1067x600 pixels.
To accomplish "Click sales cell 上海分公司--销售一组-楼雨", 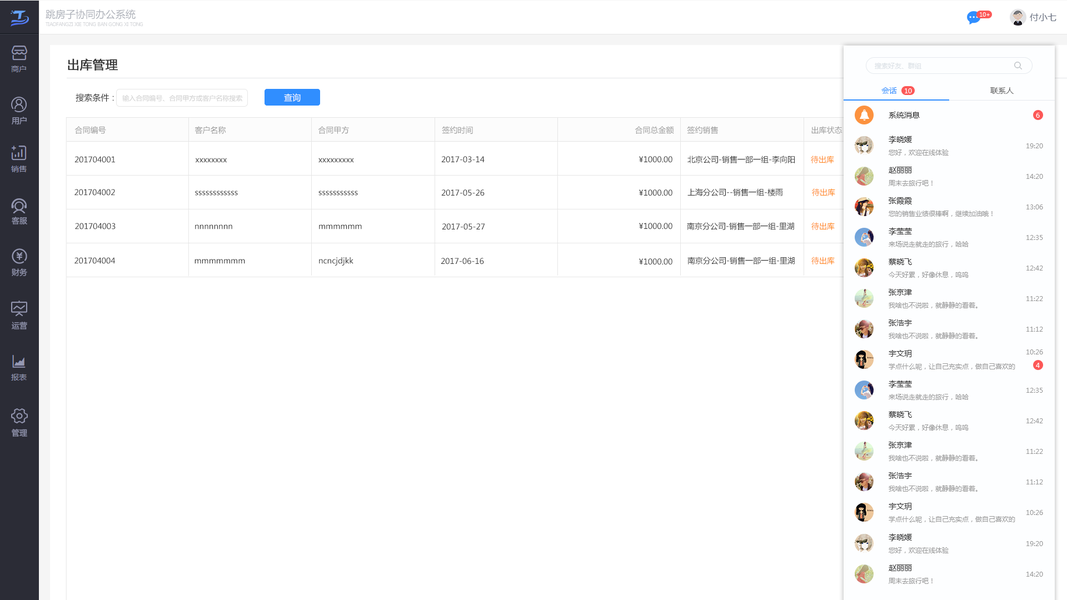I will (735, 193).
